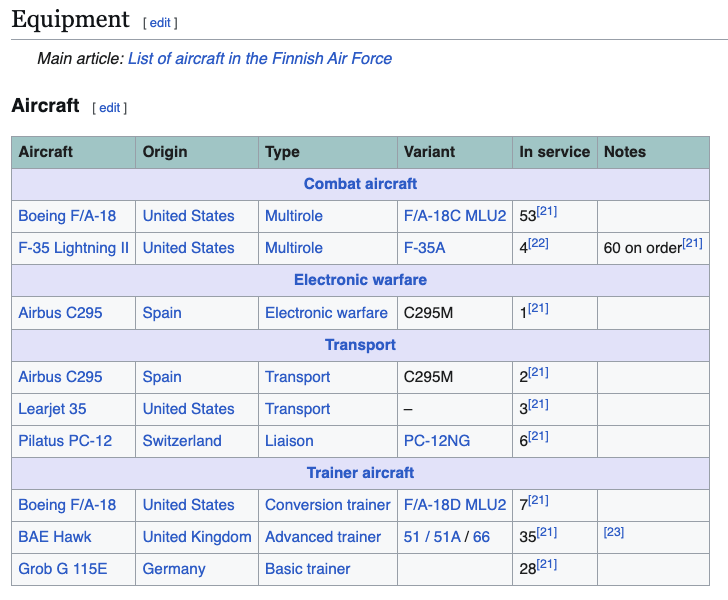Open Electronic warfare section heading link

pos(360,280)
